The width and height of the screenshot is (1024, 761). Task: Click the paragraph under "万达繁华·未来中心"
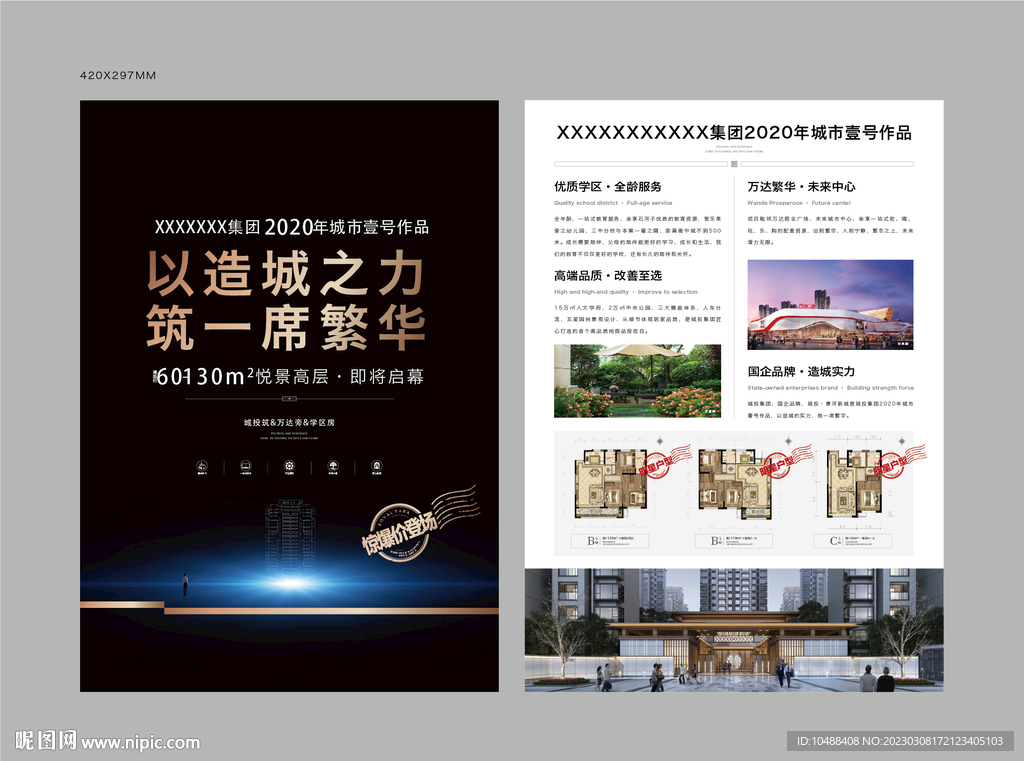pos(830,231)
